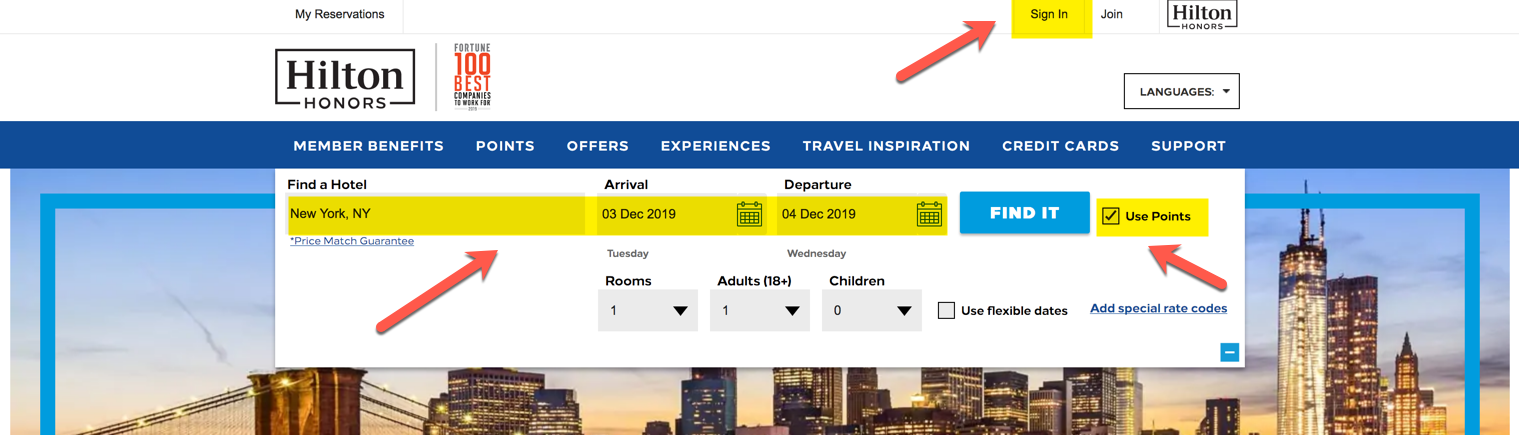
Task: Expand the Adults (18+) dropdown
Action: pos(760,311)
